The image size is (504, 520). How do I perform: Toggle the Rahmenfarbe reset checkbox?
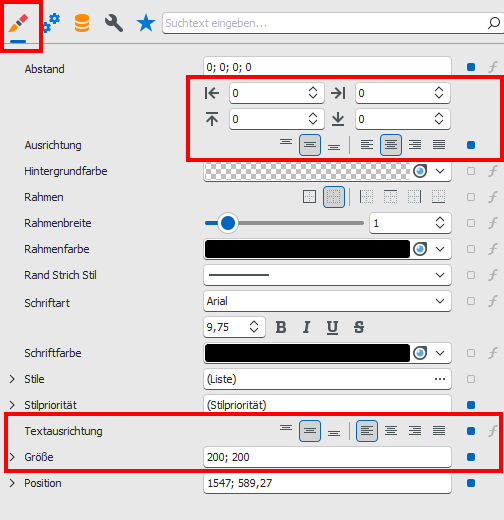click(x=471, y=249)
